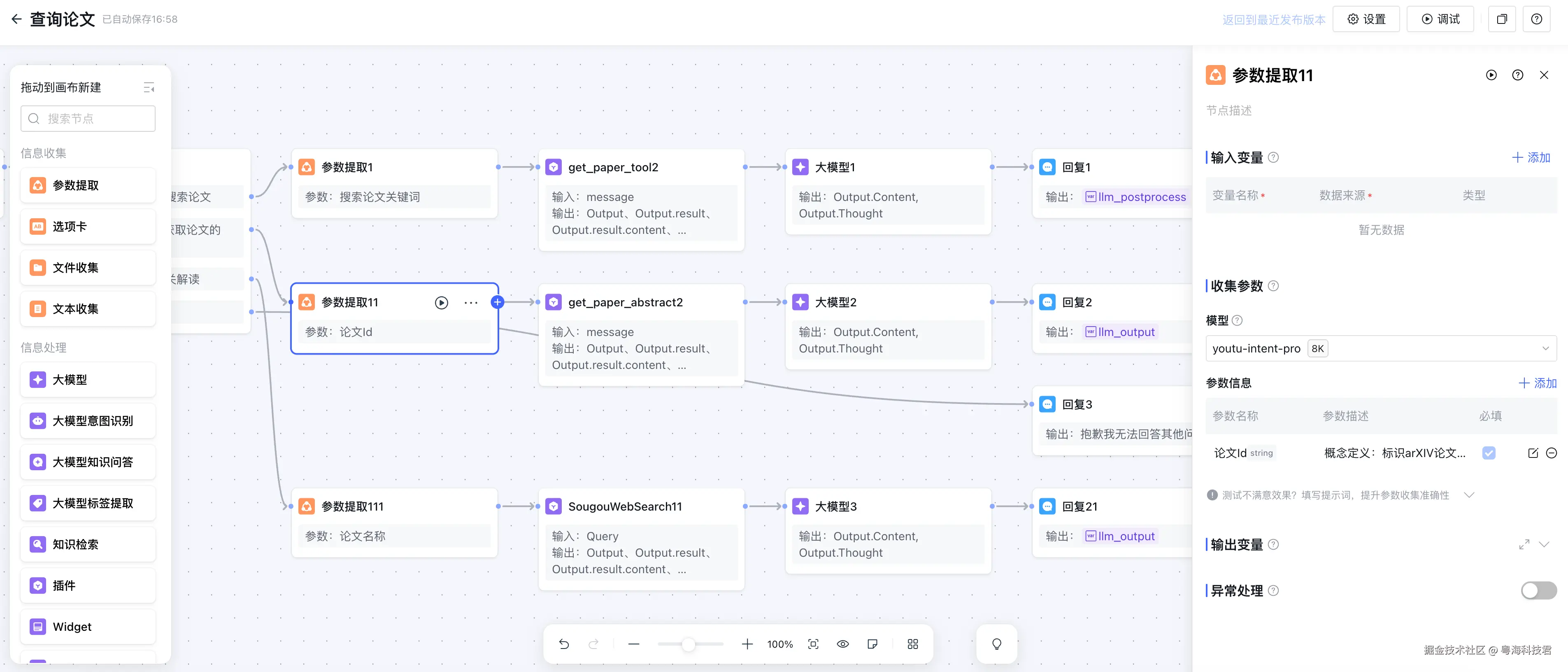Click edit icon for 论文Id parameter
Screen dimensions: 1568x672
point(1533,453)
